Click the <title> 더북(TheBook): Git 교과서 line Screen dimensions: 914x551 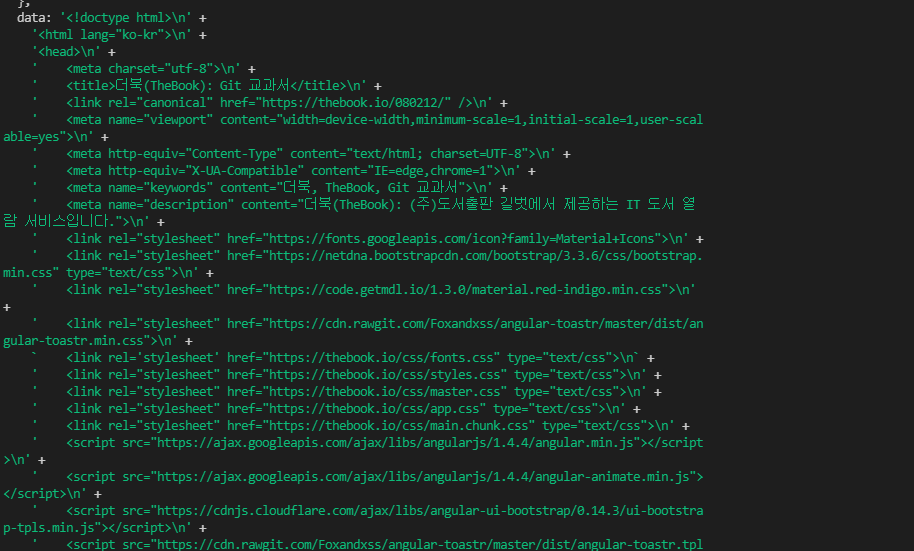(207, 86)
